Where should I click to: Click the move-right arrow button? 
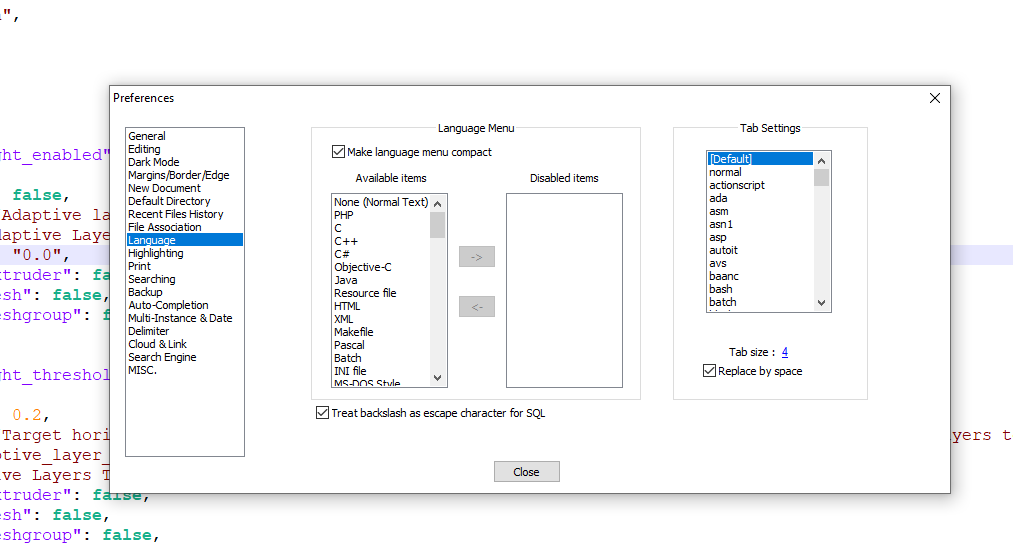pyautogui.click(x=477, y=257)
